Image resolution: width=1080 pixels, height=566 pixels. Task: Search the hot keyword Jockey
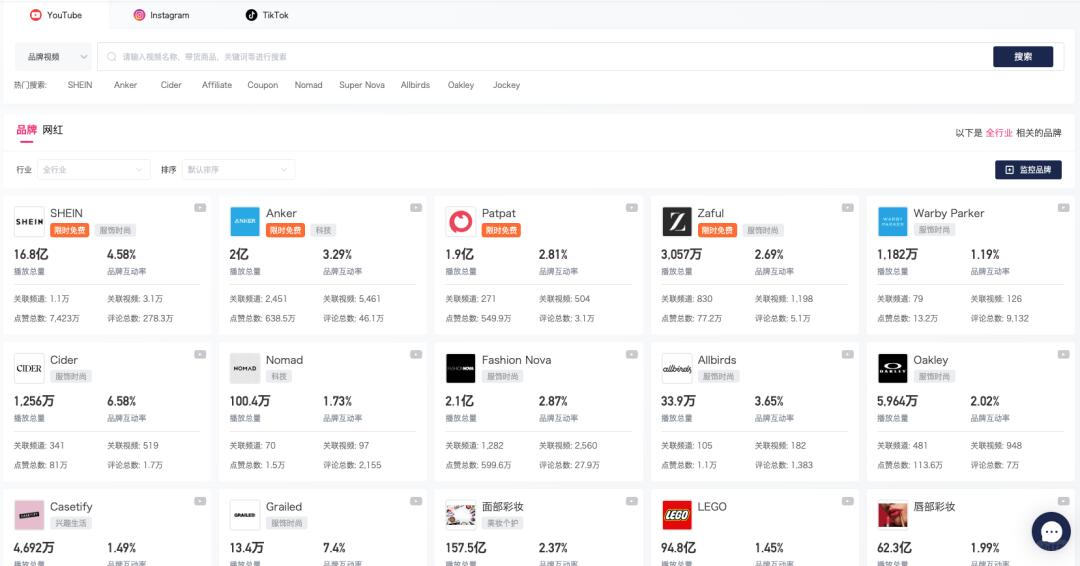(506, 85)
